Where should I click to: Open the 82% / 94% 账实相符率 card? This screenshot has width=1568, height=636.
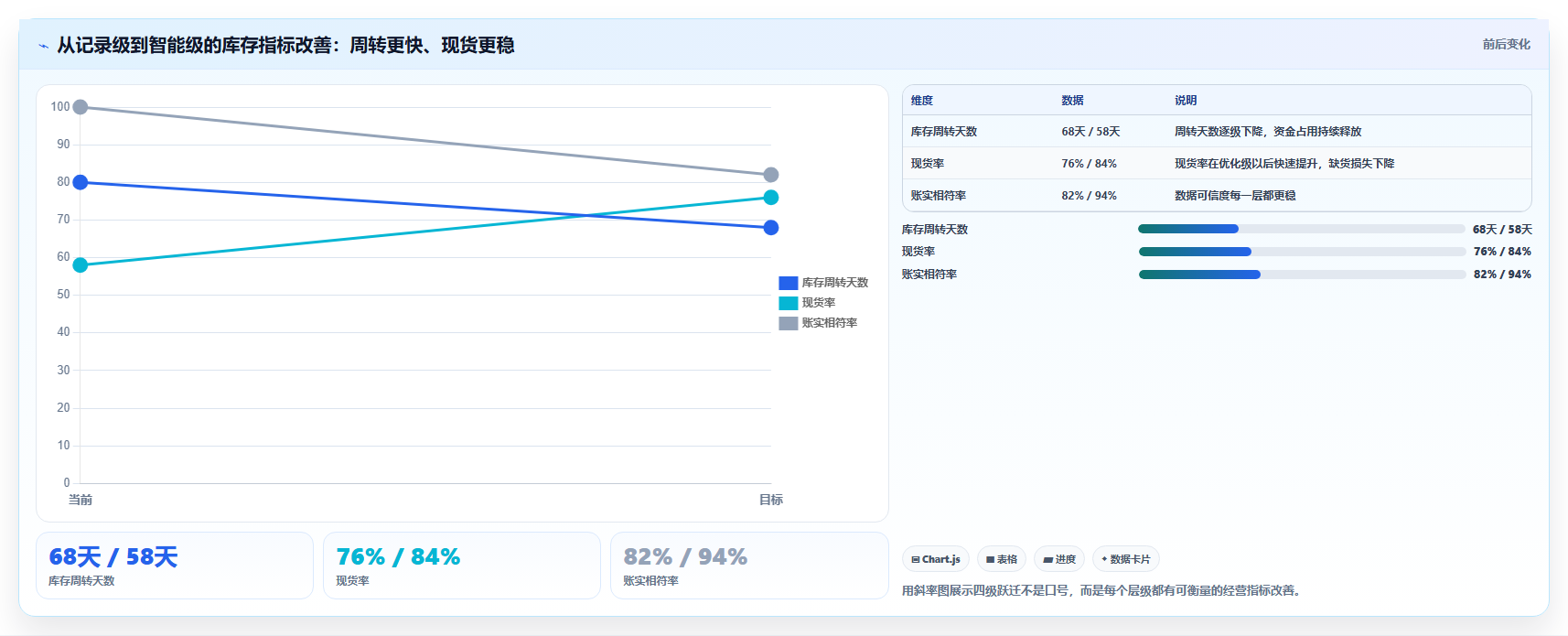click(749, 566)
